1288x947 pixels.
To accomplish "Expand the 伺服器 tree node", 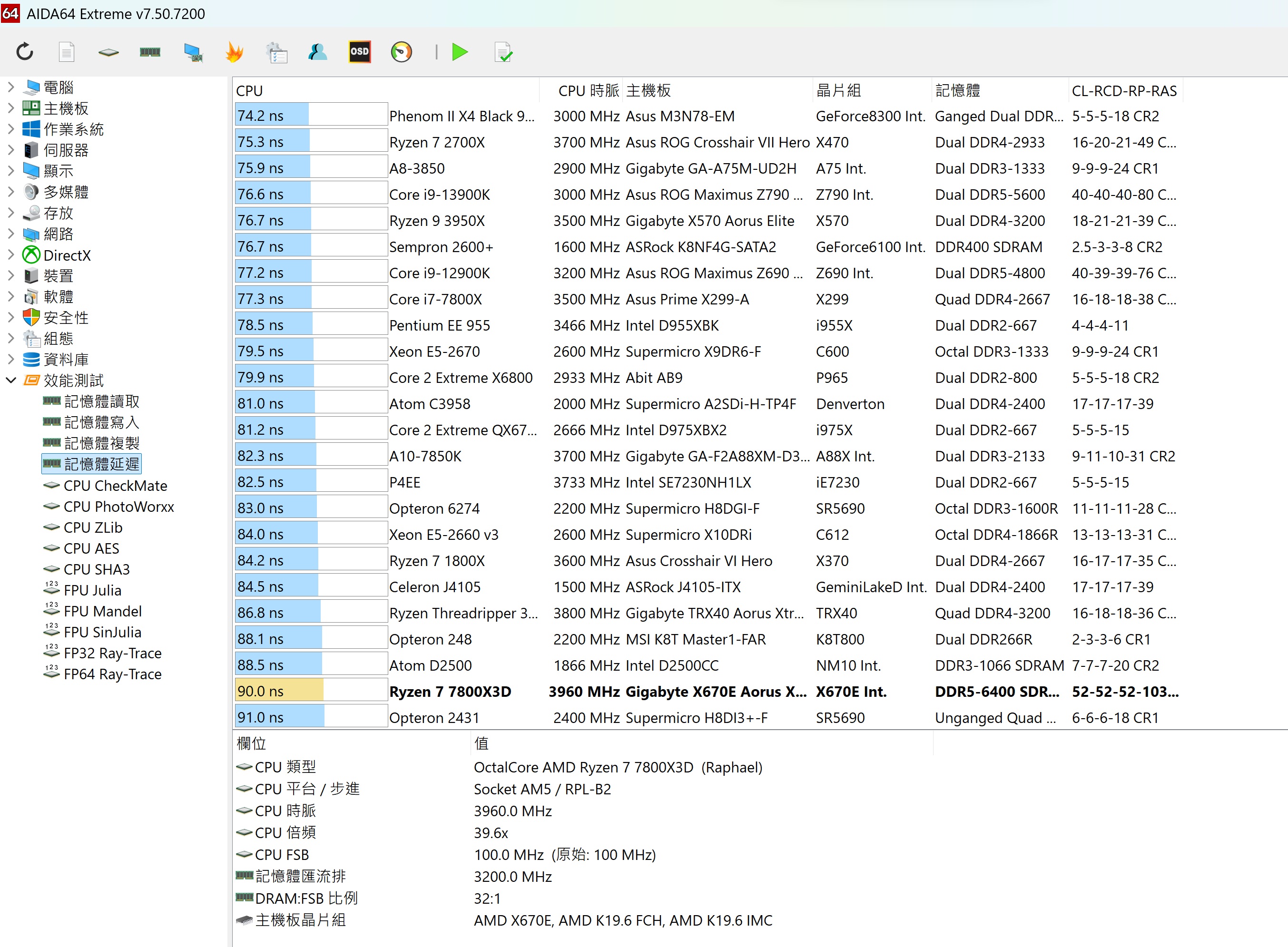I will [x=10, y=150].
